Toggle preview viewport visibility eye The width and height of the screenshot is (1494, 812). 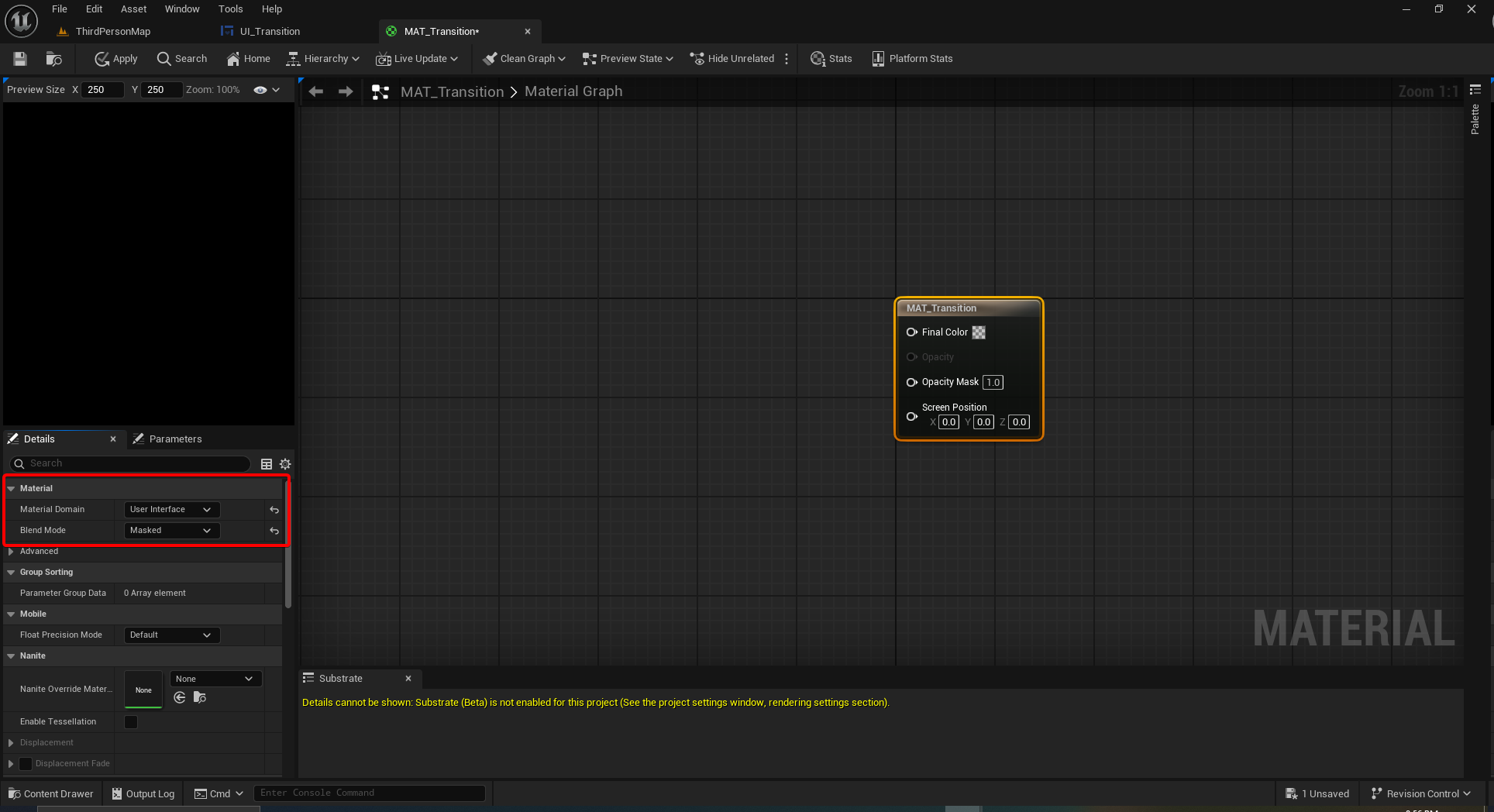(x=260, y=90)
